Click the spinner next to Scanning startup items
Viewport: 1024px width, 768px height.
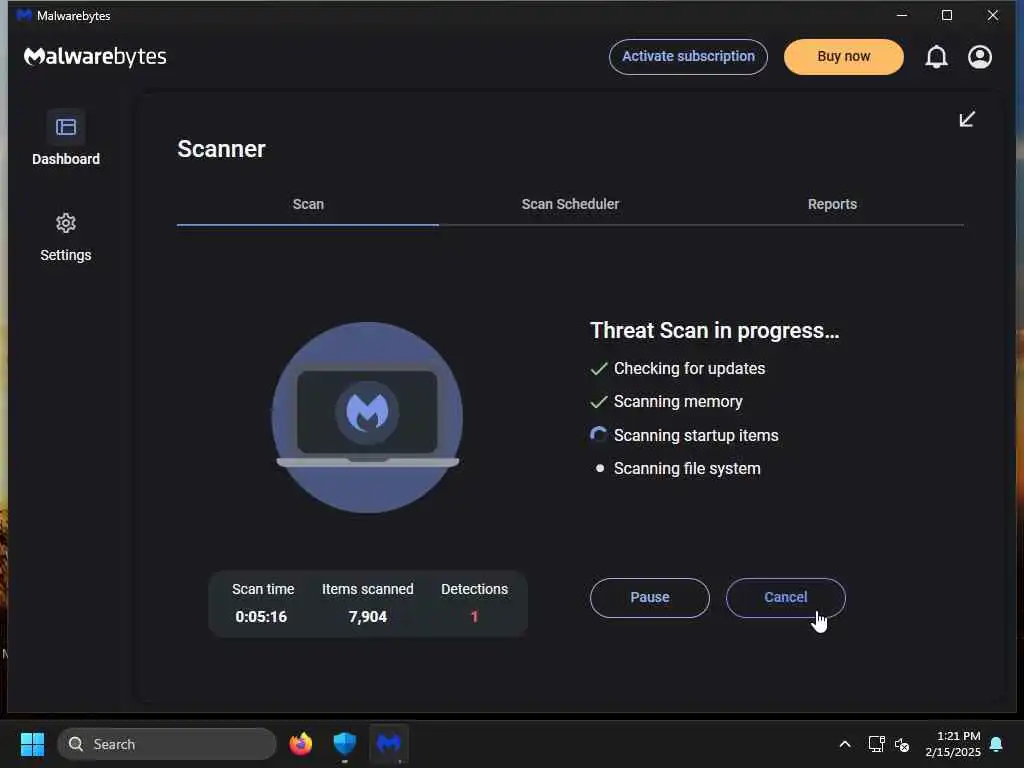598,435
